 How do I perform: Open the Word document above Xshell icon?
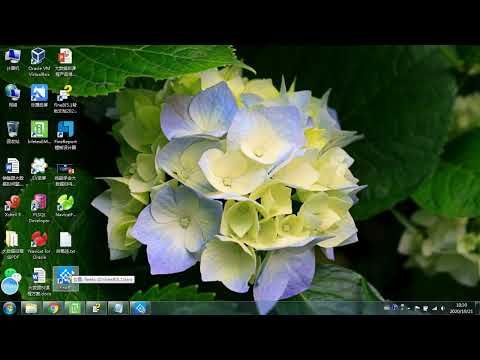(13, 172)
